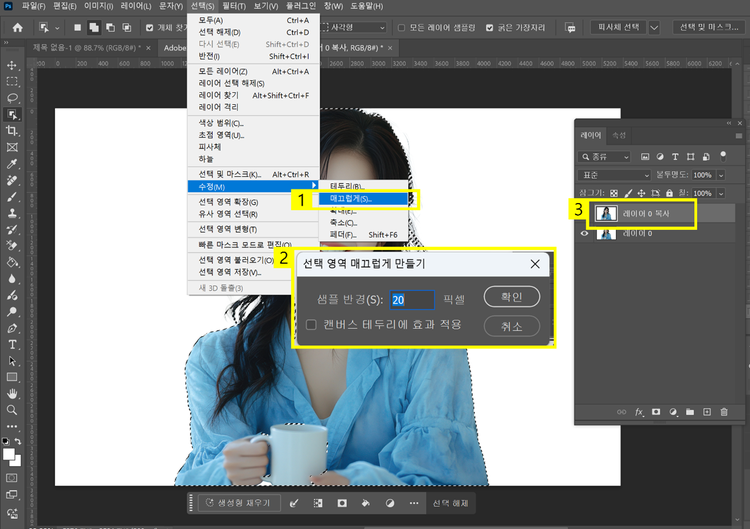Open the layers panel menu icon

tap(739, 136)
